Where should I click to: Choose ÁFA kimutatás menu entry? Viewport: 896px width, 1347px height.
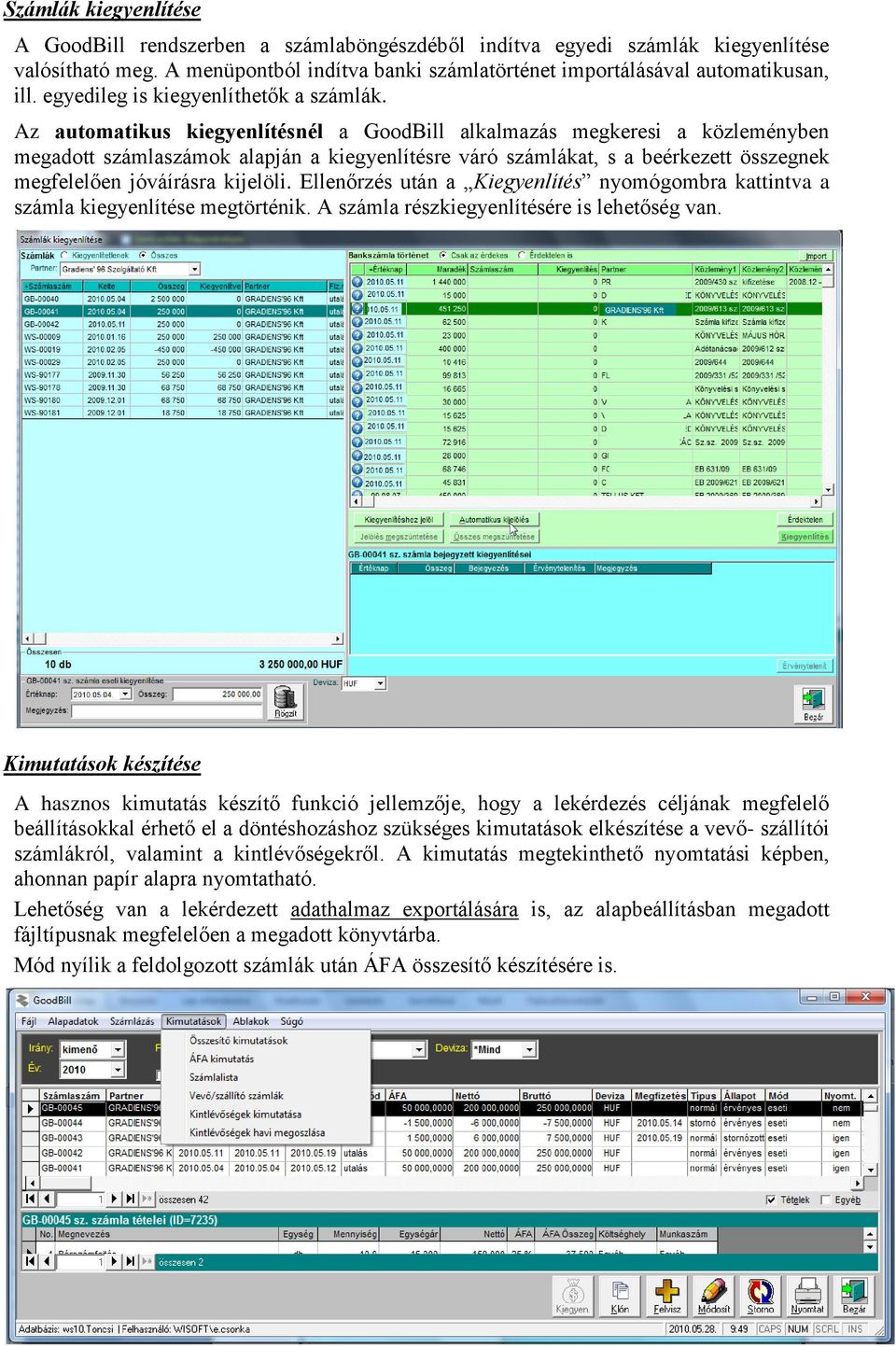click(x=222, y=1059)
